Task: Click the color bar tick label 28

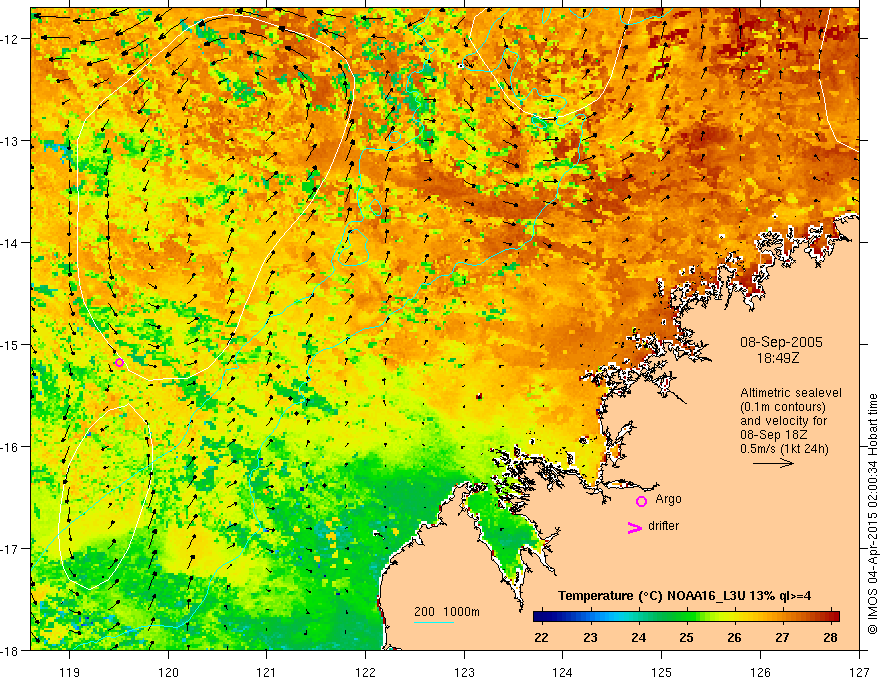Action: (x=831, y=637)
